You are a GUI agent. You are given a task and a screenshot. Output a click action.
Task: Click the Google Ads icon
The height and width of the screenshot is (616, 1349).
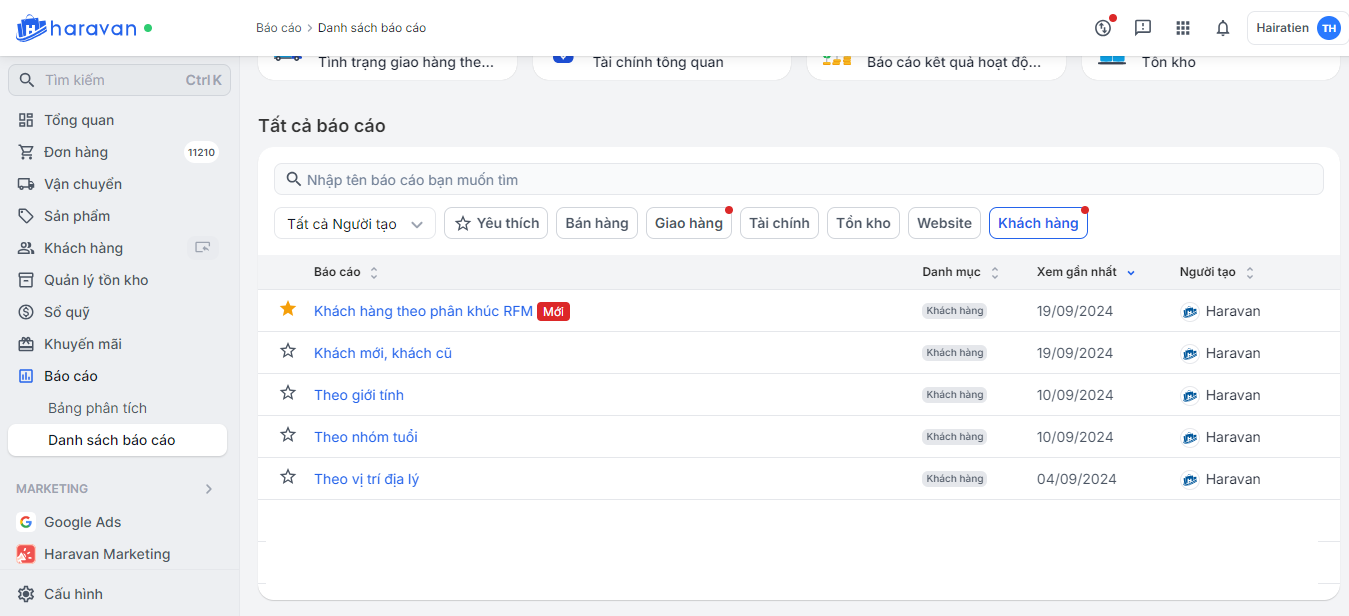click(26, 522)
